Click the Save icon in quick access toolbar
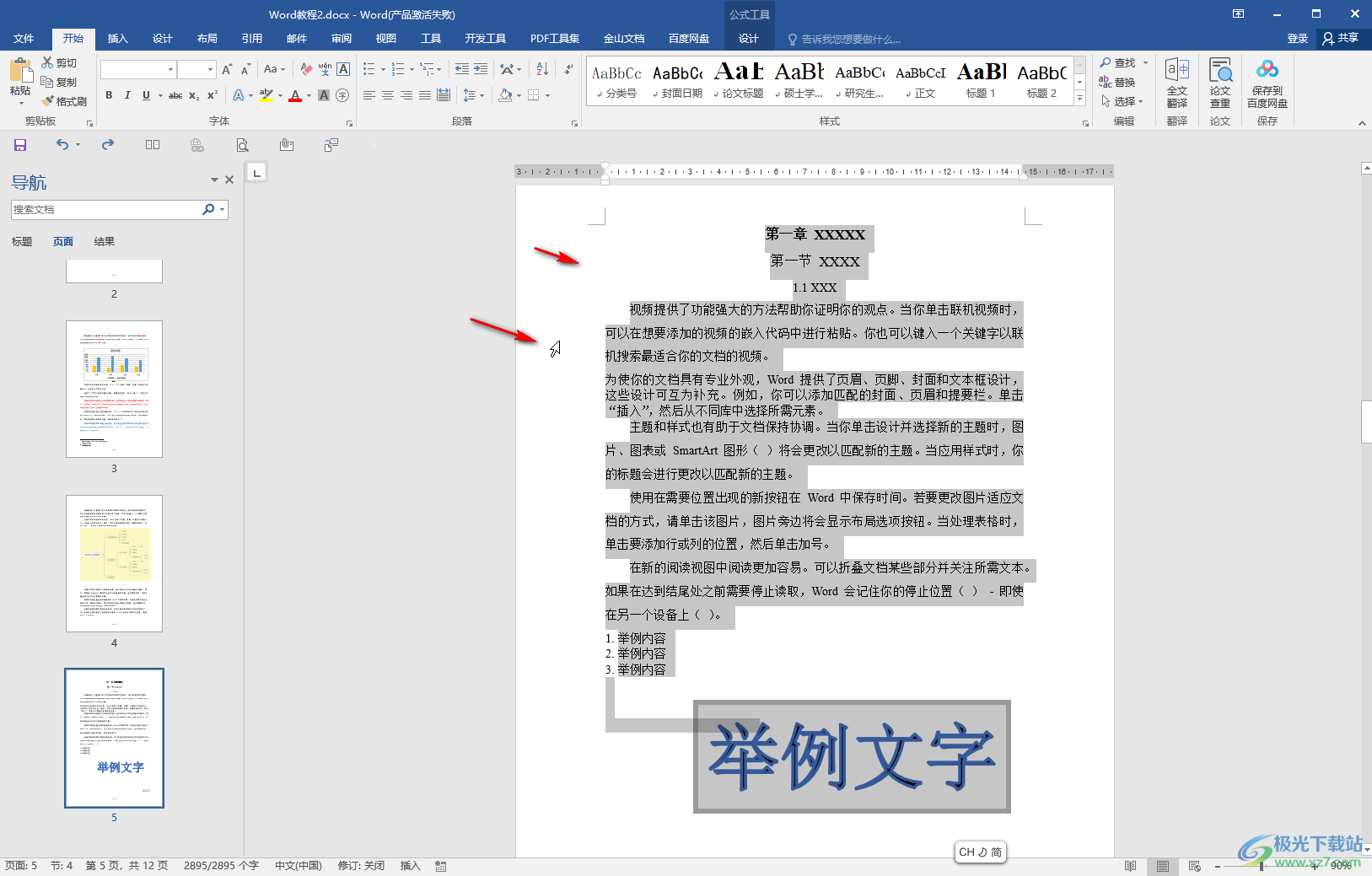 click(x=20, y=145)
